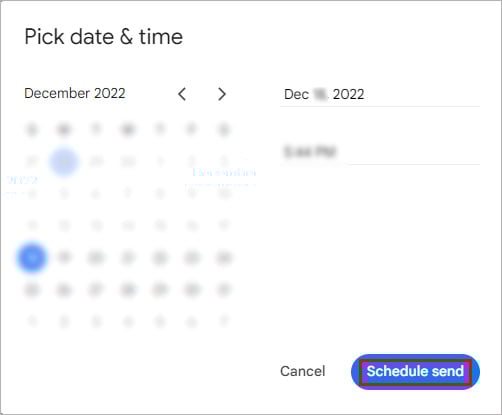Choose Thursday December 22 in calendar
The image size is (502, 415).
[x=160, y=258]
